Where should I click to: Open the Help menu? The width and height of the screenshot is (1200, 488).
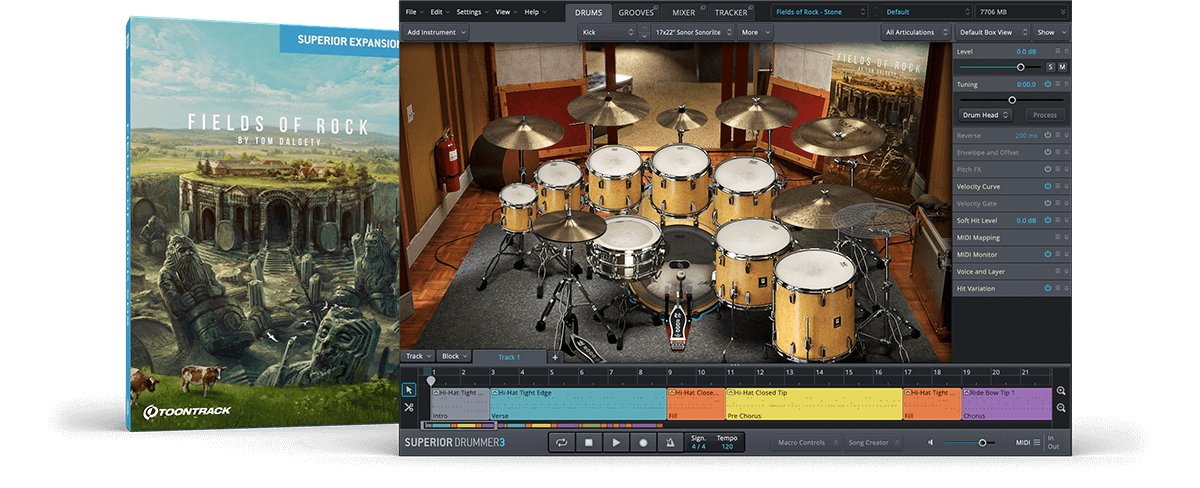pos(534,12)
